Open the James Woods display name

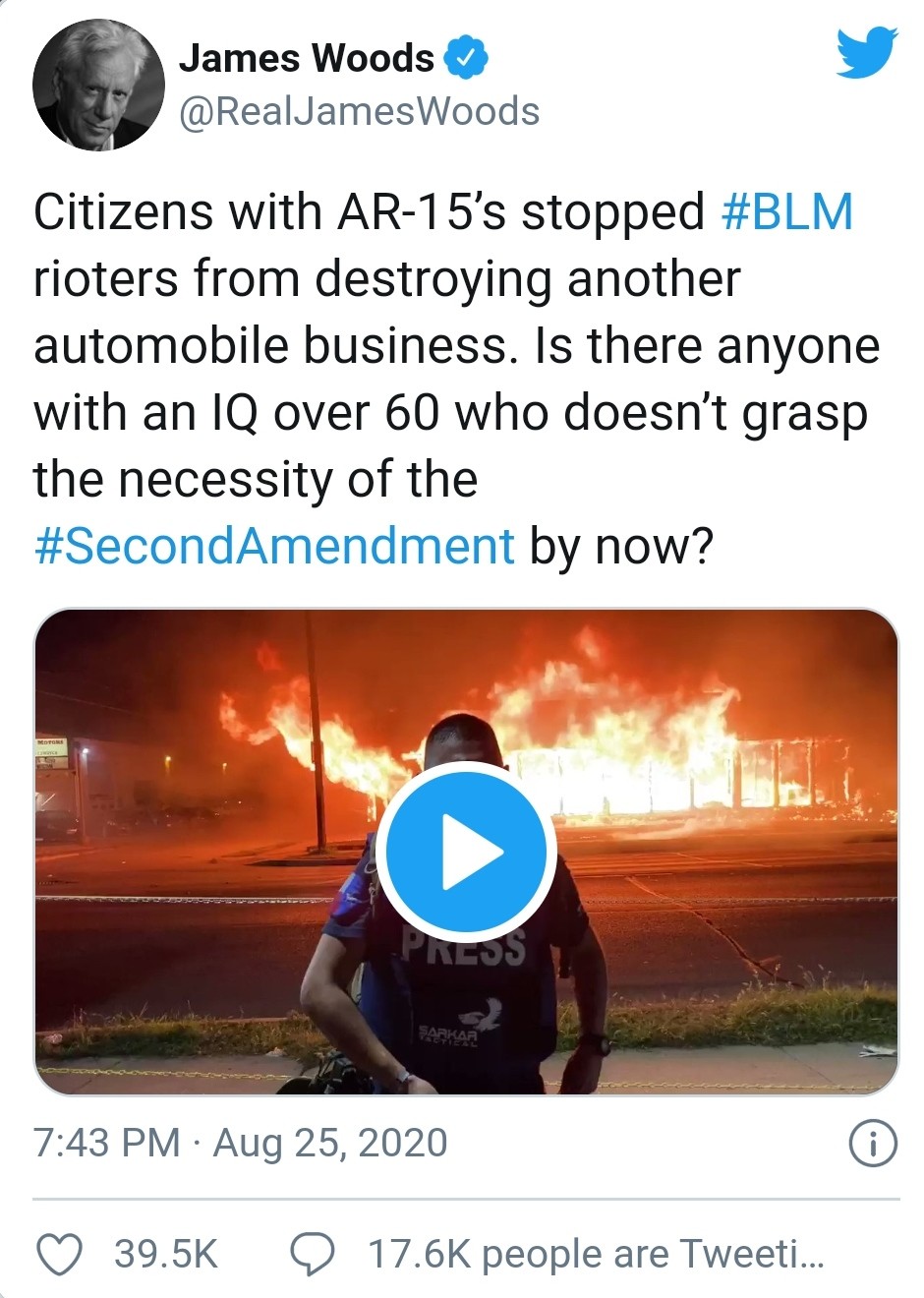coord(306,59)
